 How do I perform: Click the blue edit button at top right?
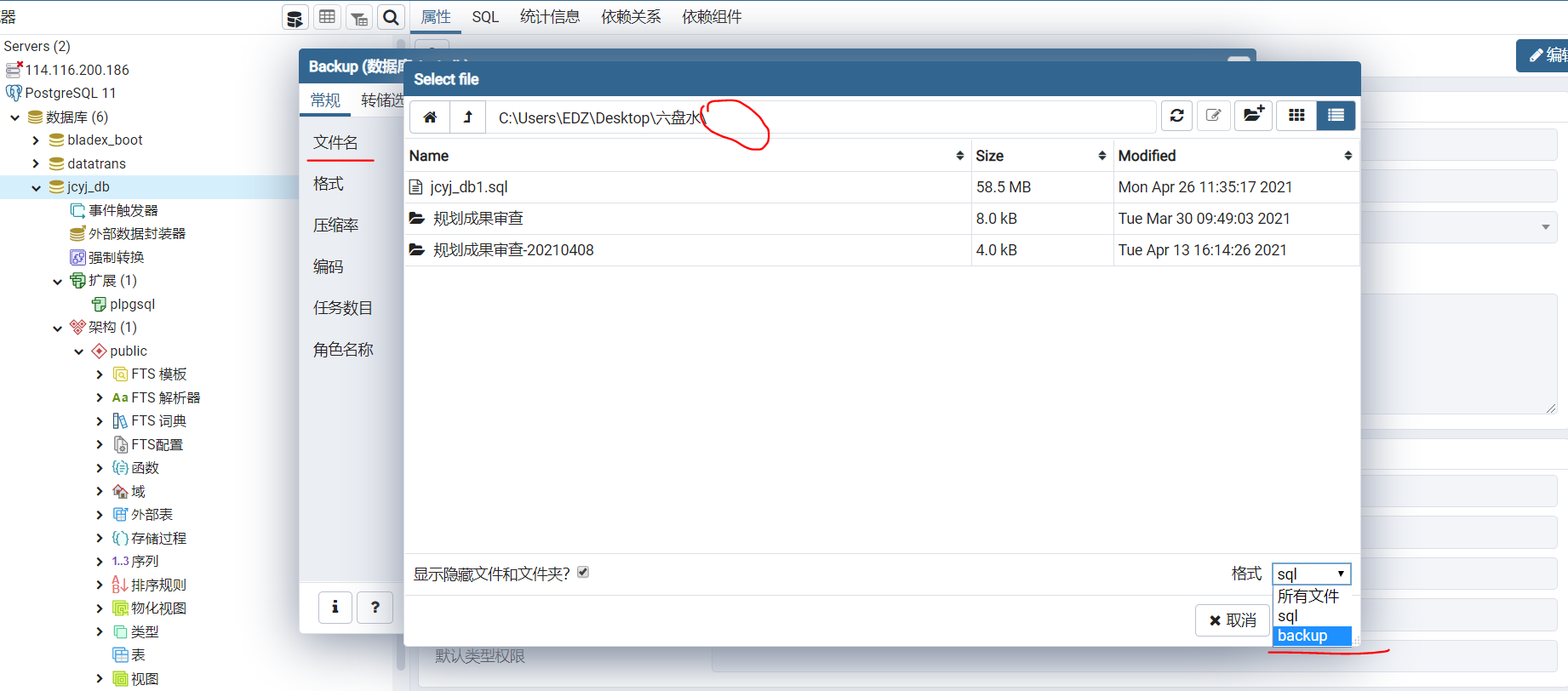(1542, 55)
